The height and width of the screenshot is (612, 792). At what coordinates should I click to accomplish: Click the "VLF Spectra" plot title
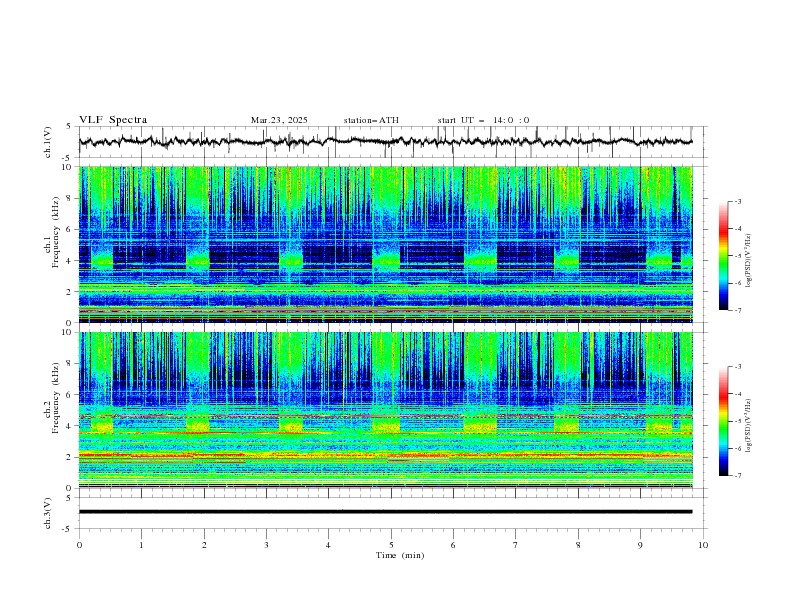point(113,120)
